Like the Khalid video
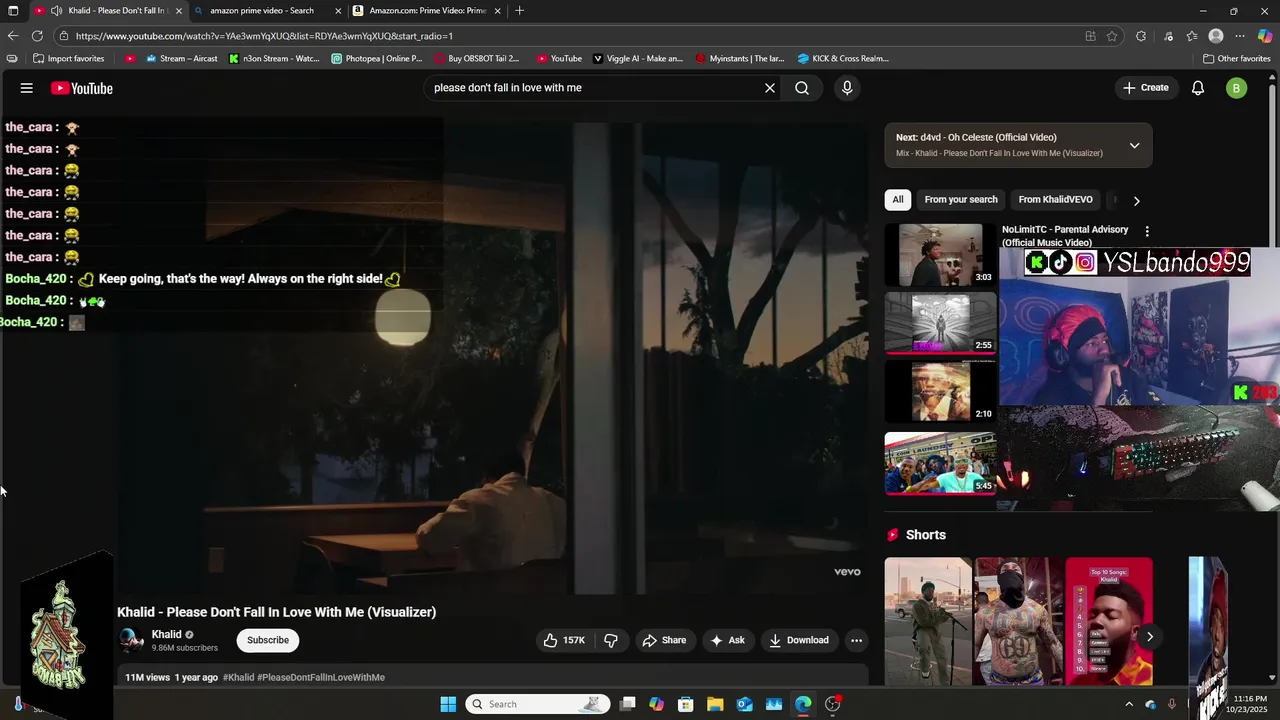Screen dimensions: 1280x720 click(x=565, y=640)
